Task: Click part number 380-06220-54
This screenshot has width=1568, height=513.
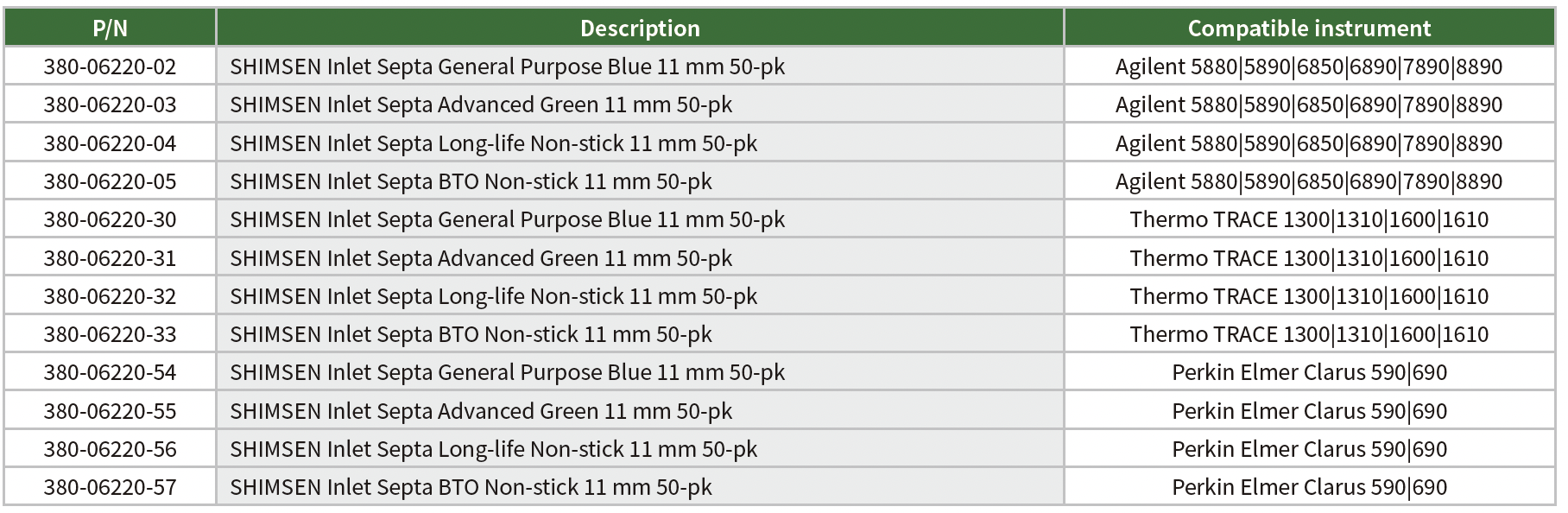Action: point(110,372)
